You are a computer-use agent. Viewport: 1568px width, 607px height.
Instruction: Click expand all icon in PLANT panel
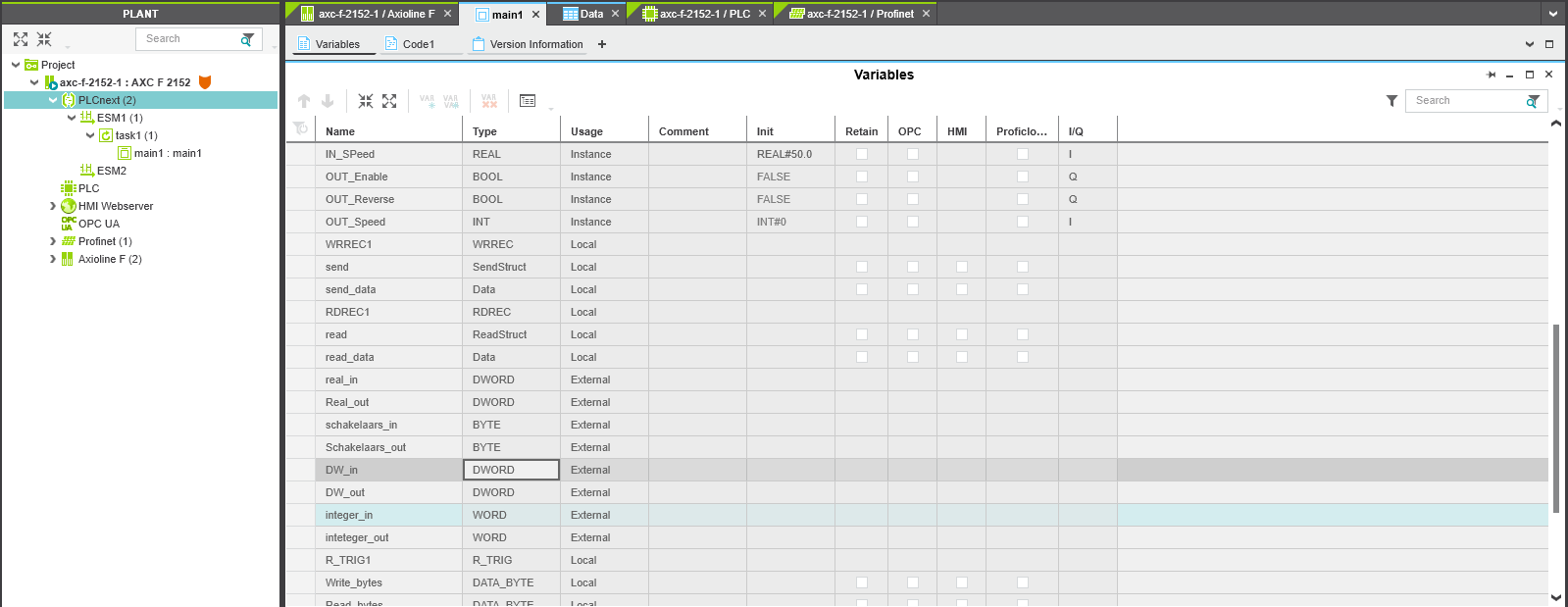coord(21,39)
